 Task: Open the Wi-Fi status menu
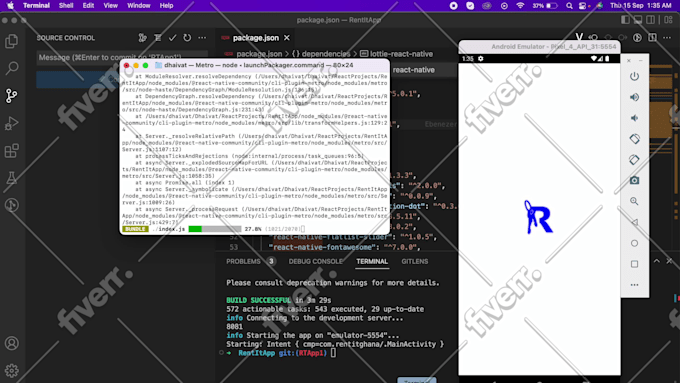tap(520, 6)
